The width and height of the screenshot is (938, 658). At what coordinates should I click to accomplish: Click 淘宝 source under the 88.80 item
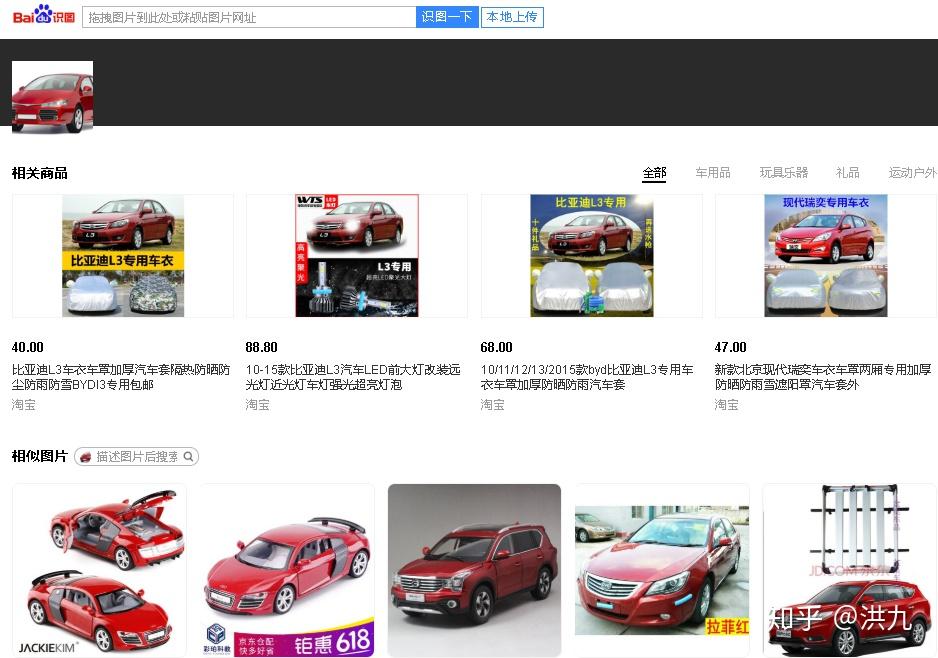[258, 405]
